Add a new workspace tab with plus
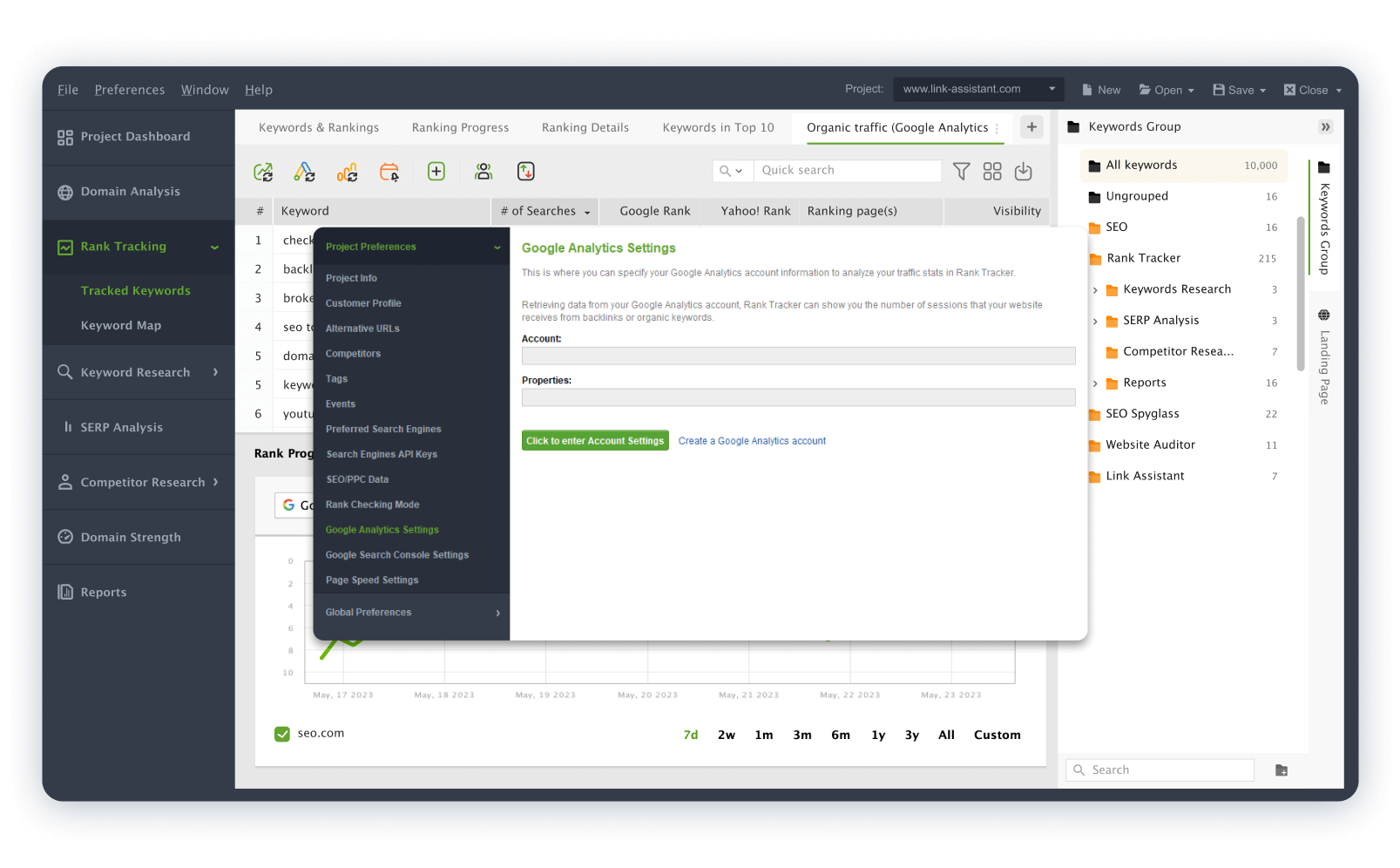This screenshot has height=868, width=1400. (1031, 127)
